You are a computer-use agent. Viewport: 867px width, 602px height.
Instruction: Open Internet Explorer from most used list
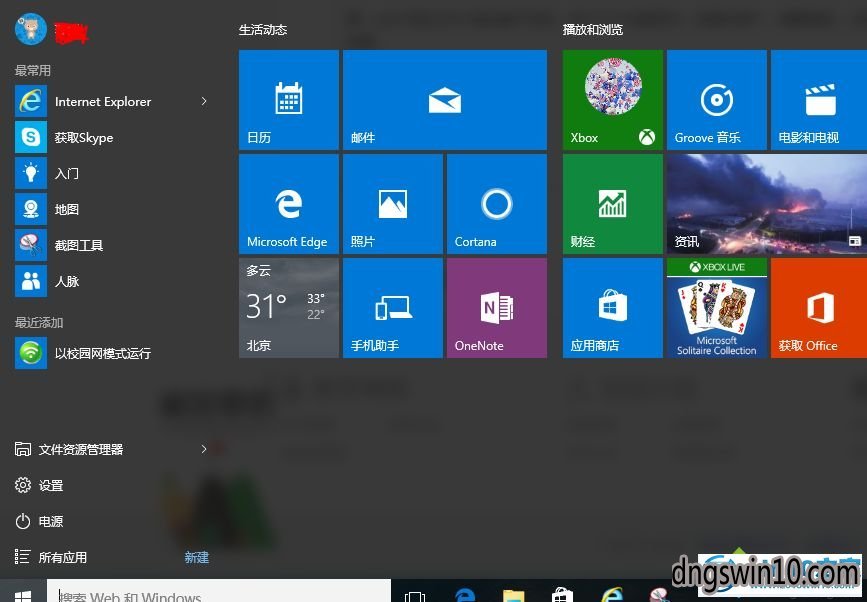tap(103, 101)
